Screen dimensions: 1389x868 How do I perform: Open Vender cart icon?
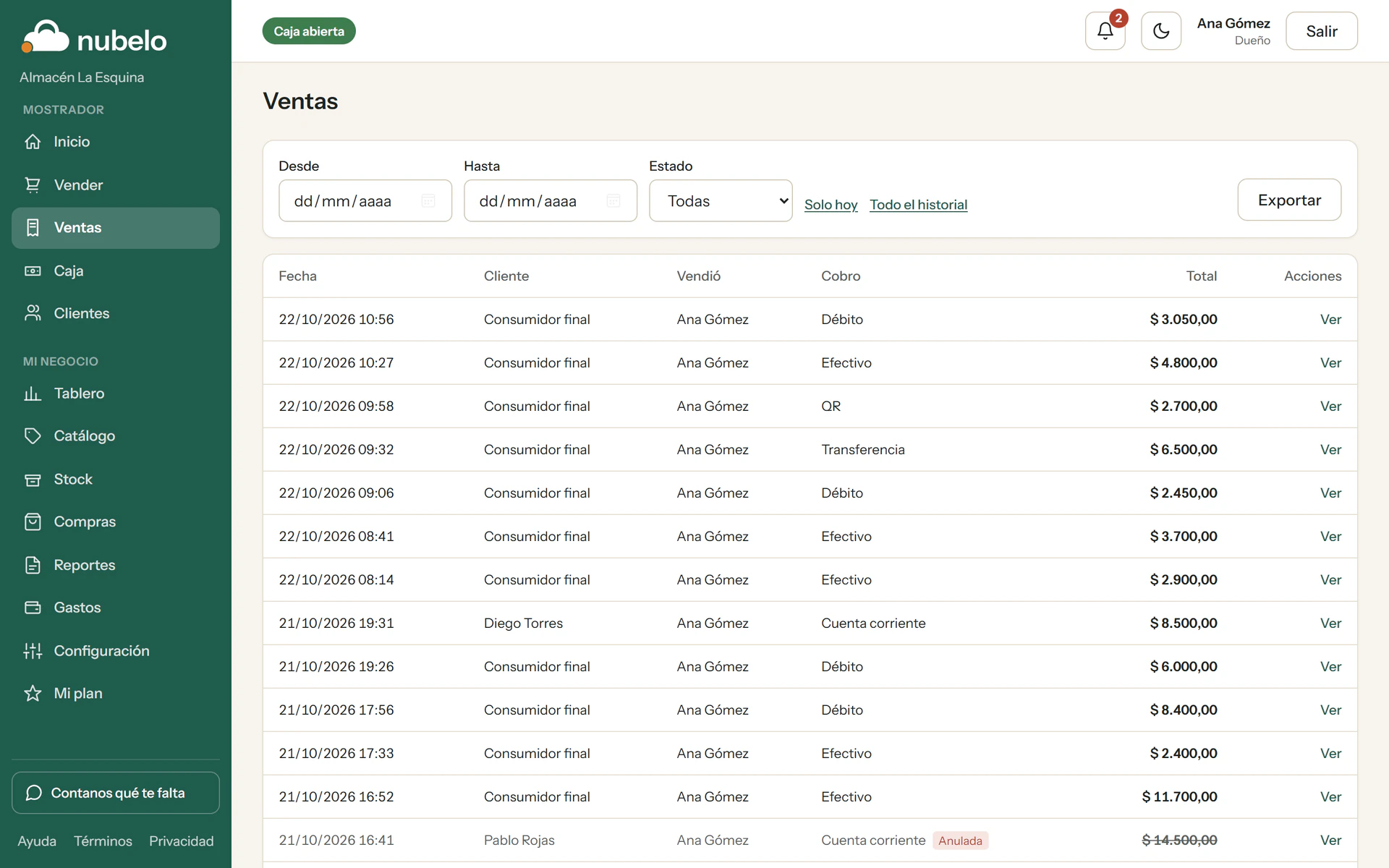click(33, 185)
